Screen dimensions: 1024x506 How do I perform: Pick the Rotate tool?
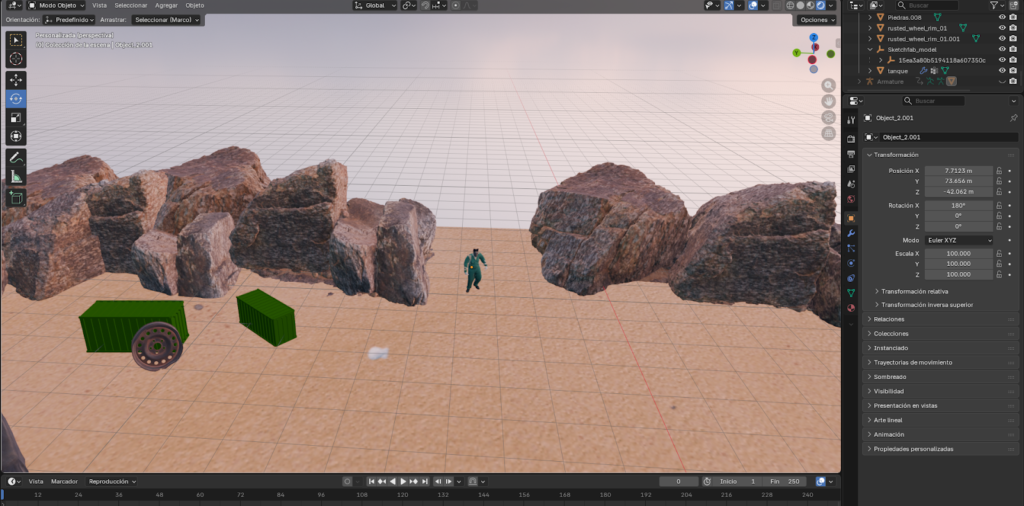click(16, 99)
